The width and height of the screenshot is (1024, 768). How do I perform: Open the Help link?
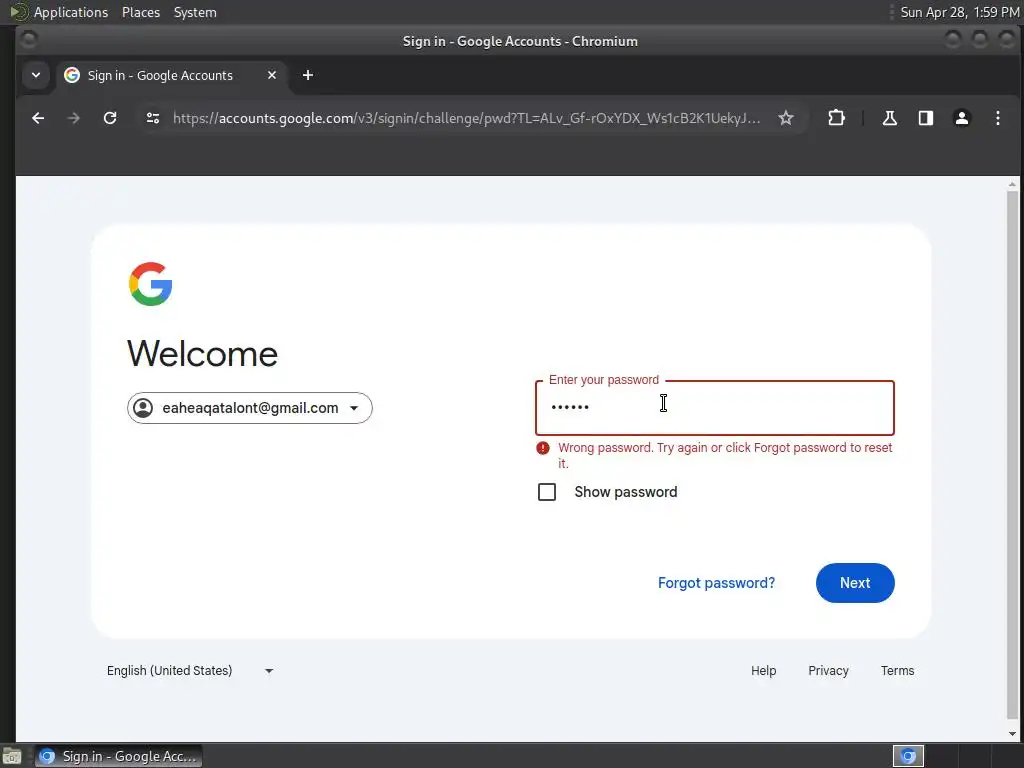click(x=763, y=671)
